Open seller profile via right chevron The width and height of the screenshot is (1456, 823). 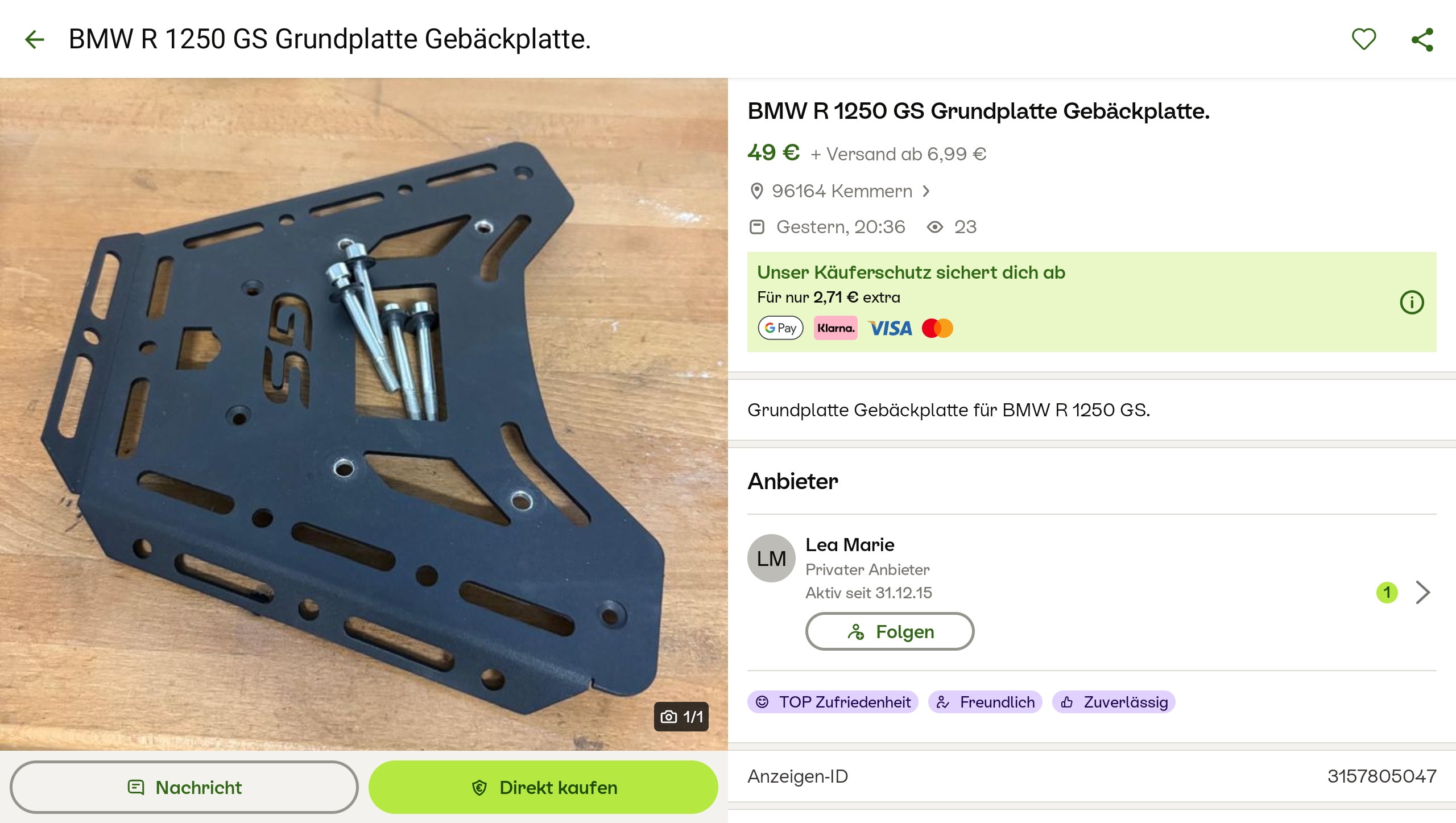(1423, 593)
